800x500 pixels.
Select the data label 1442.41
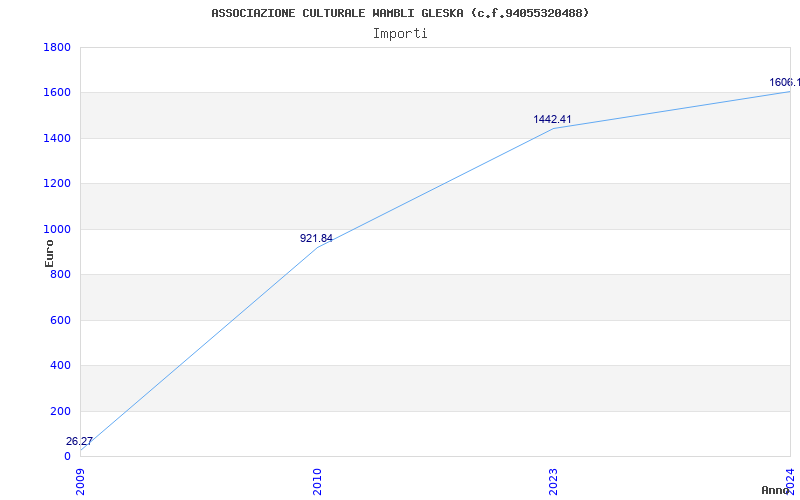pos(553,119)
